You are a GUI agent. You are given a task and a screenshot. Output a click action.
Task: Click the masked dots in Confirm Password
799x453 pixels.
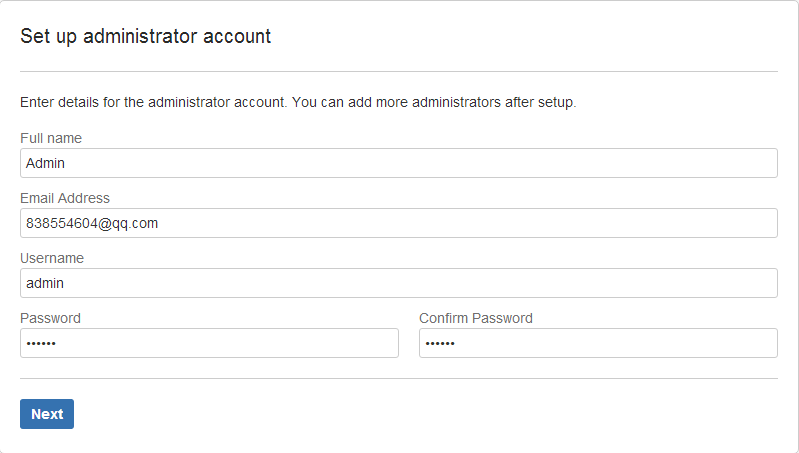[440, 343]
